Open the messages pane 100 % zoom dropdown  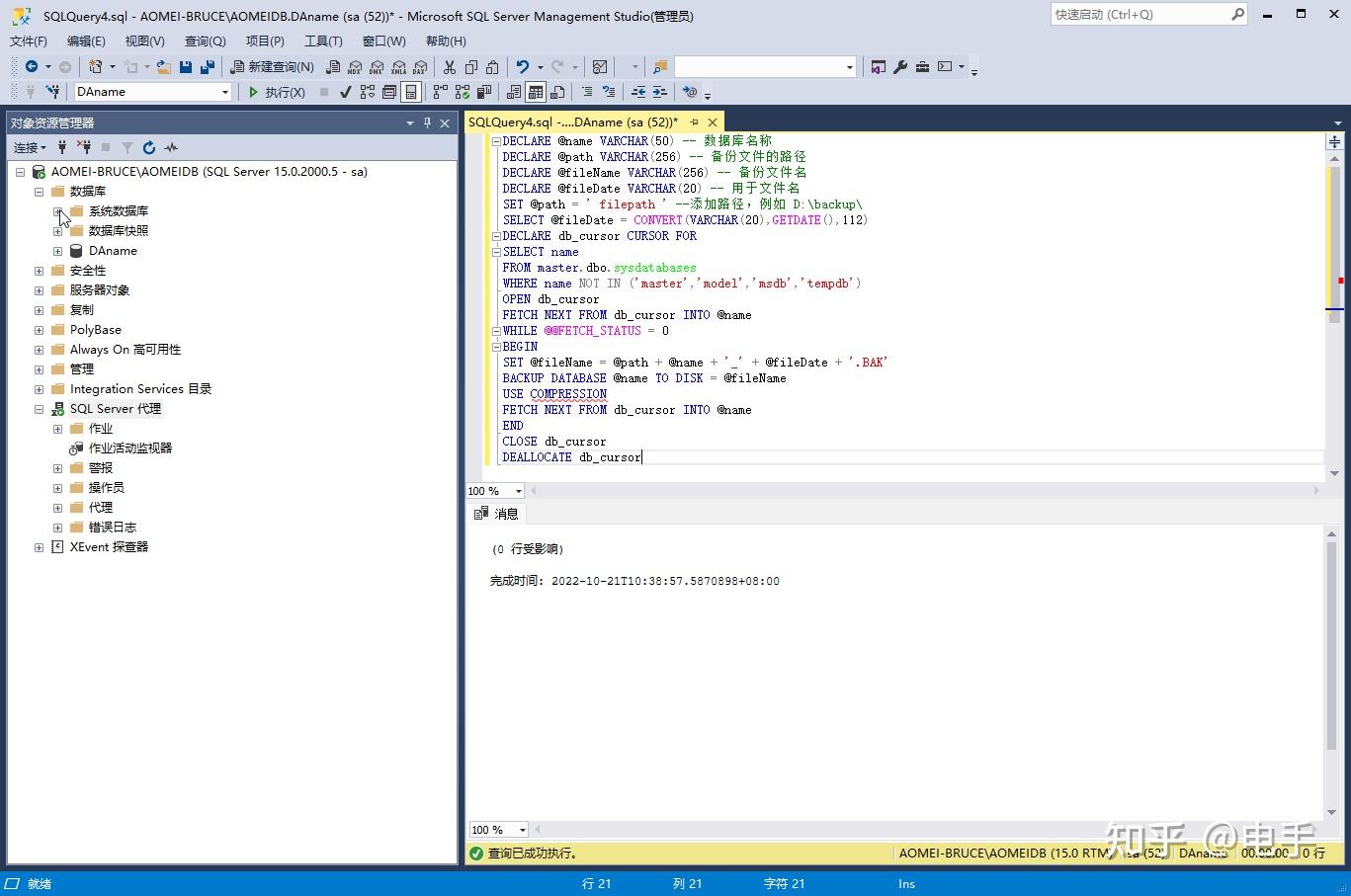click(x=523, y=830)
